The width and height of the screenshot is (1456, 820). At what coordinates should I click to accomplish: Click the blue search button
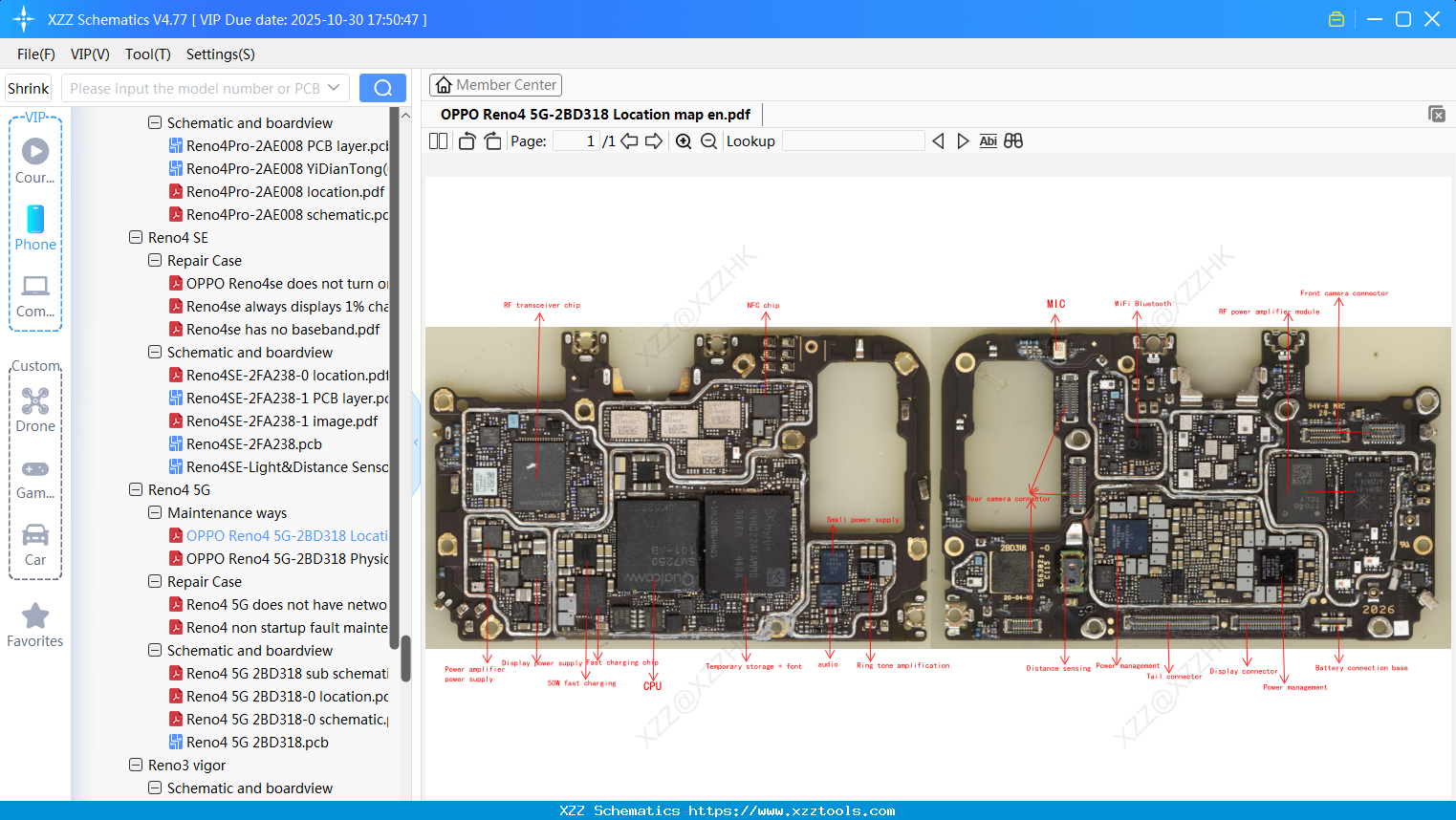click(382, 88)
